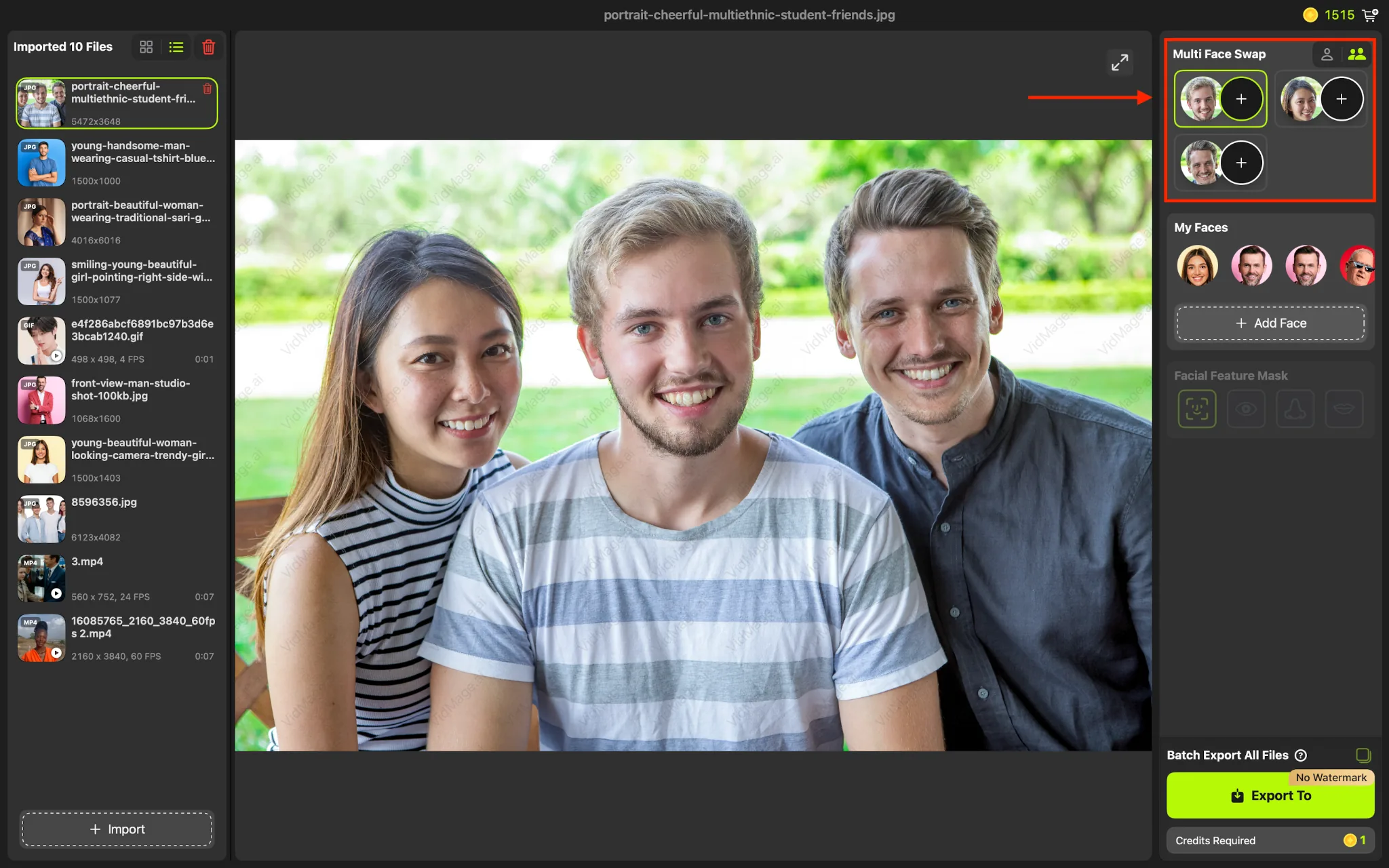Click the thumbnail of 3.mp4

point(41,578)
